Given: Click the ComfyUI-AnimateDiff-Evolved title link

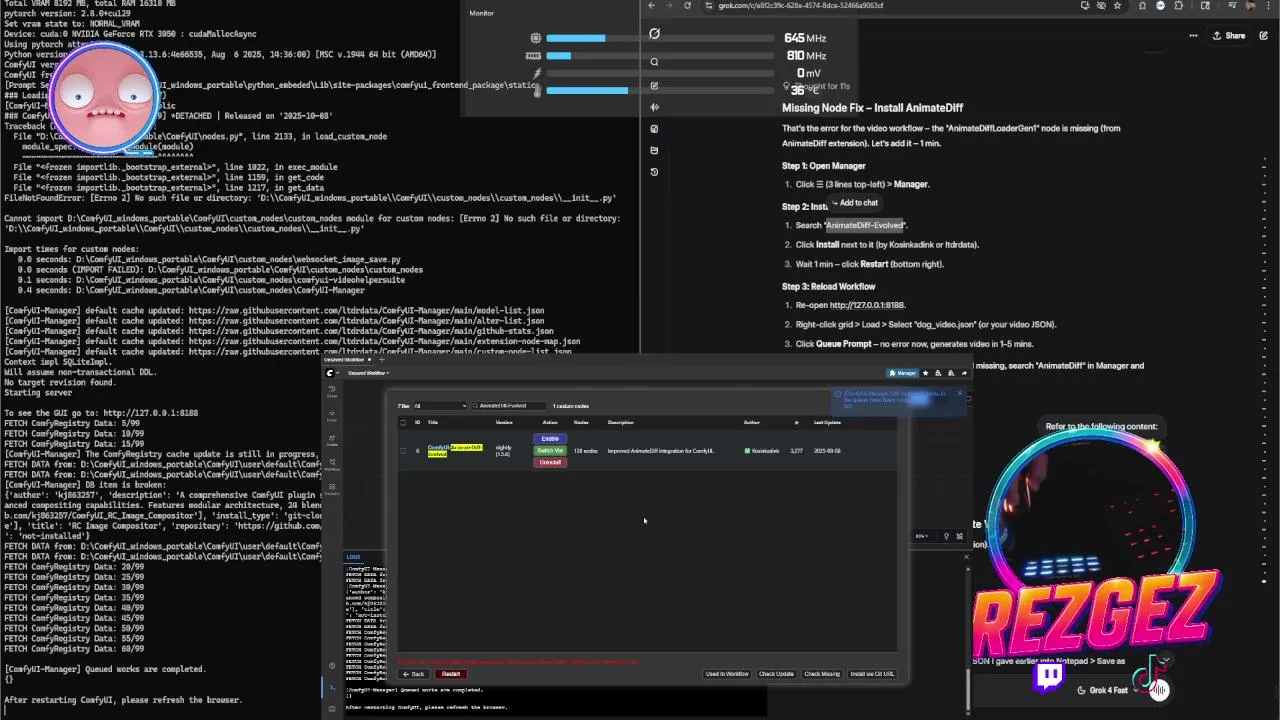Looking at the screenshot, I should tap(454, 451).
